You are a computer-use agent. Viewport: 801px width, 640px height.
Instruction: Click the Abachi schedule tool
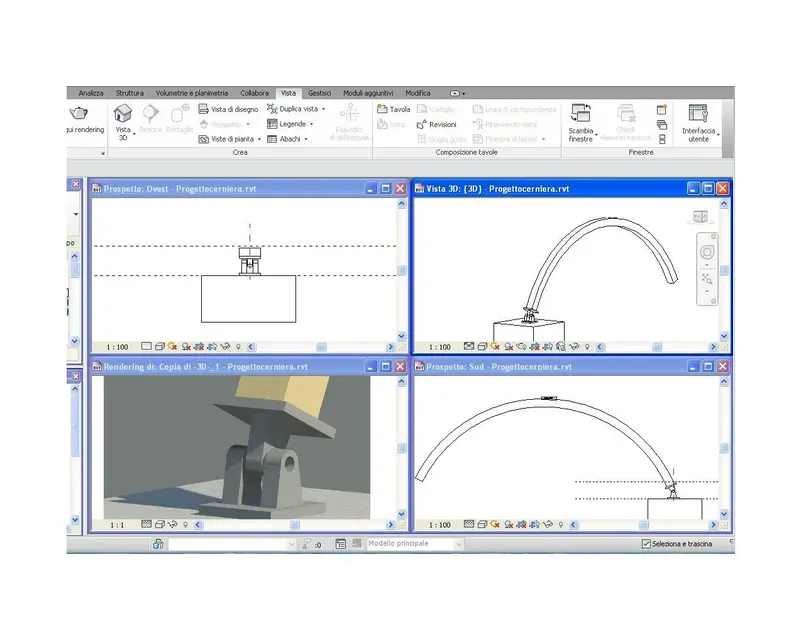(284, 139)
